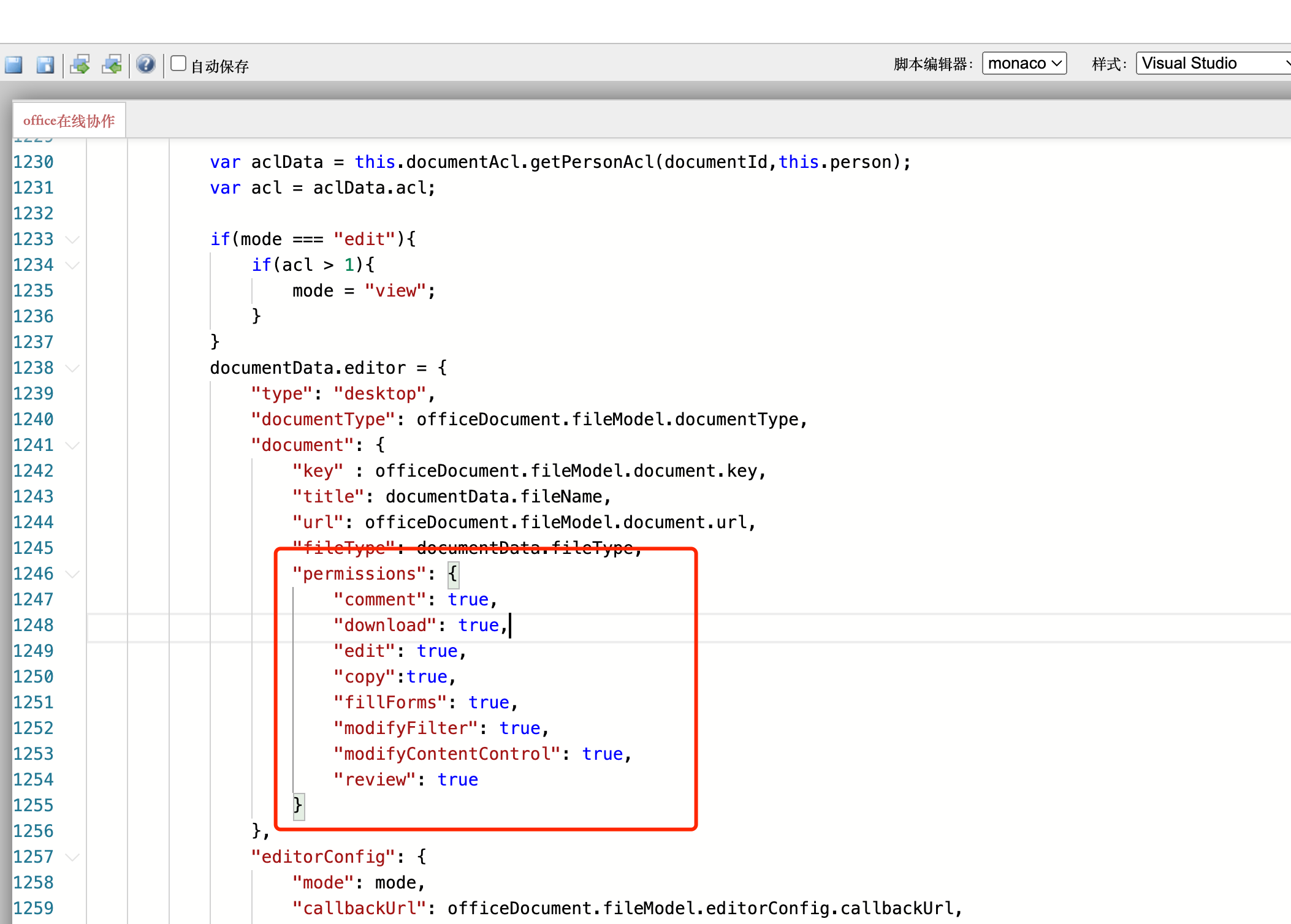1291x924 pixels.
Task: Enable the 自动保存 auto-save checkbox
Action: click(178, 64)
